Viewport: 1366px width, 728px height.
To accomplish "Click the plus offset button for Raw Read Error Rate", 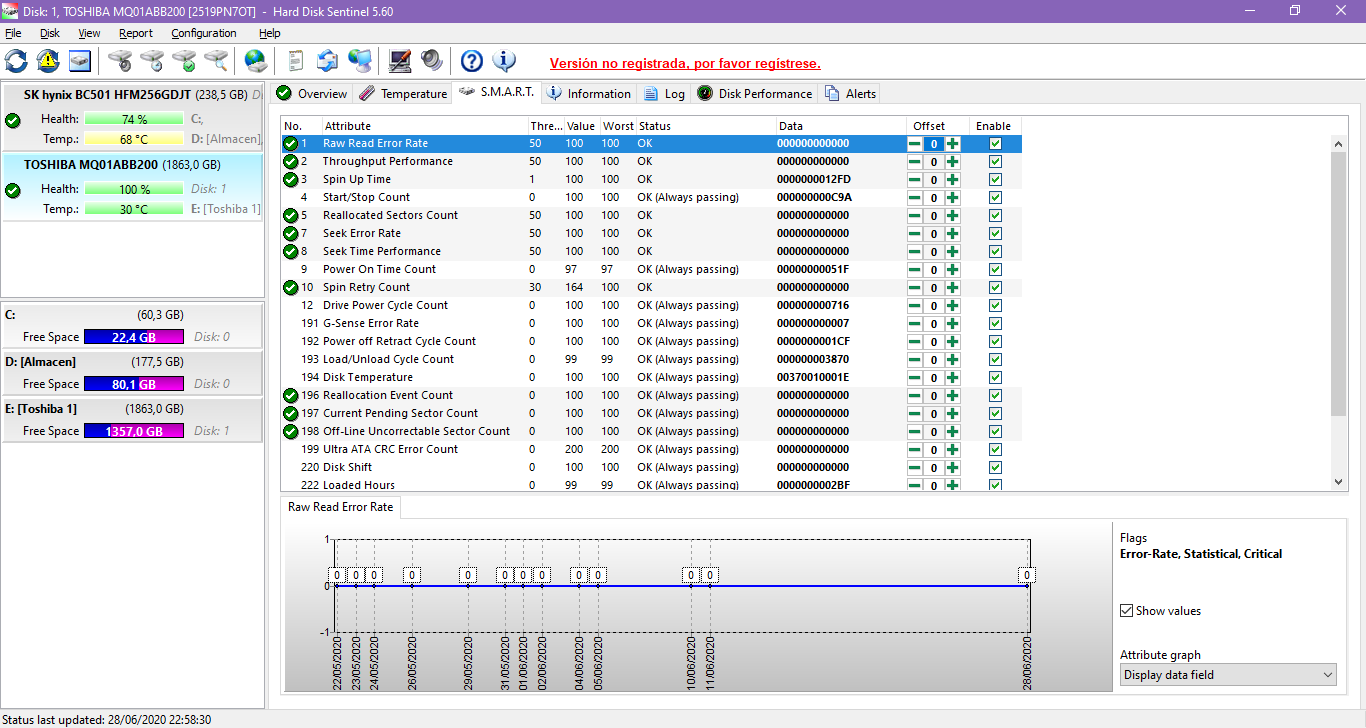I will tap(952, 144).
